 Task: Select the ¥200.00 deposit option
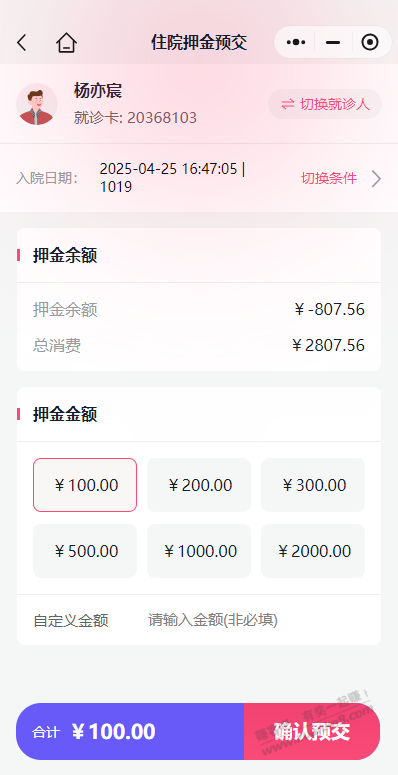point(199,485)
